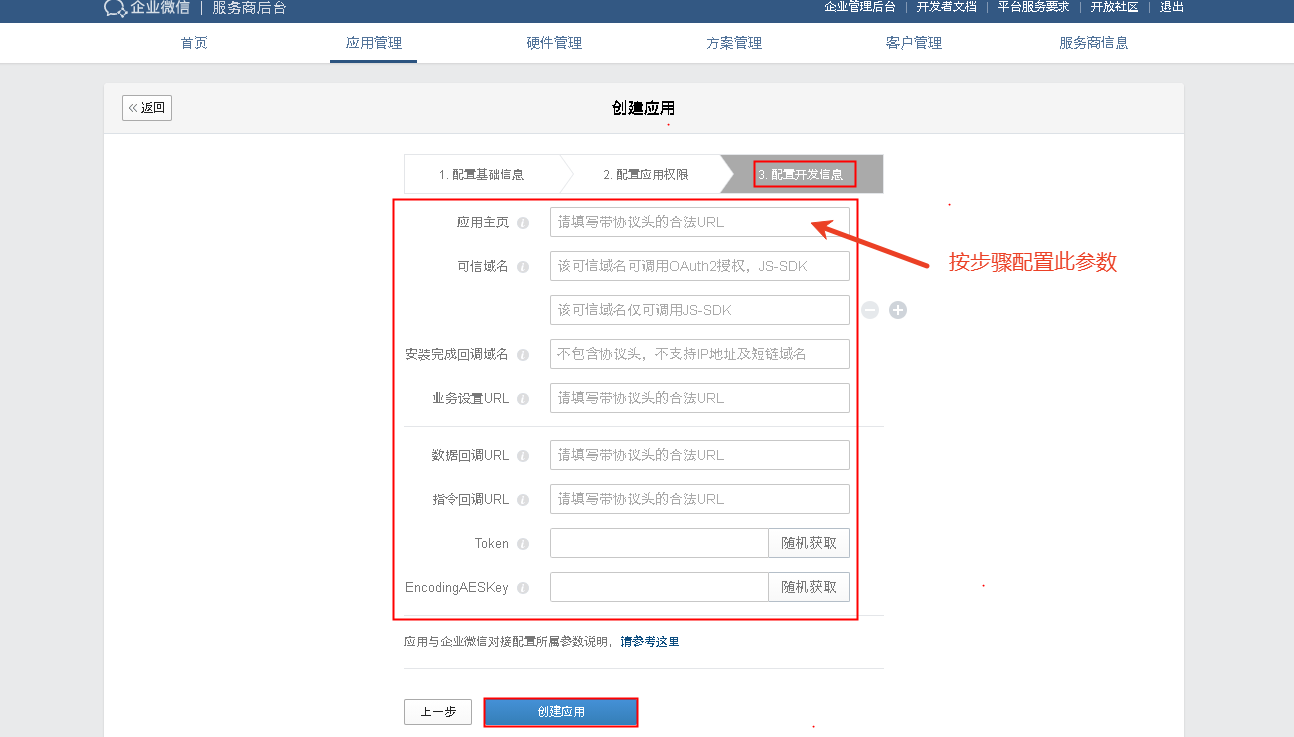Go back with the 上一步 button
This screenshot has height=737, width=1294.
click(x=437, y=712)
